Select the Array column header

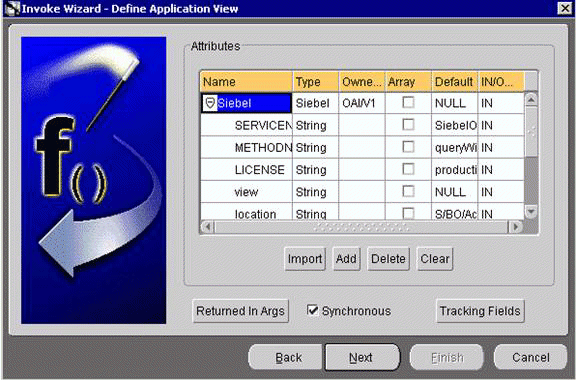tap(408, 82)
